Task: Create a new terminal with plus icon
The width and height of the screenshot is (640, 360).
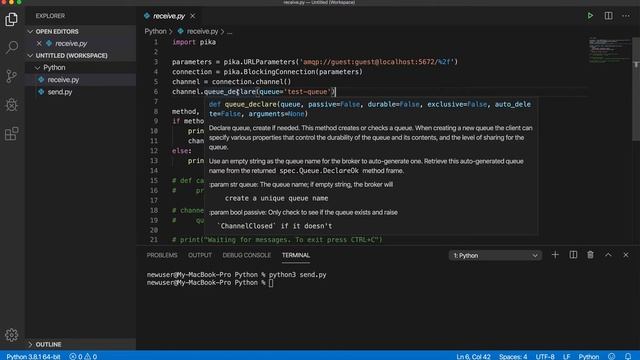Action: [555, 255]
